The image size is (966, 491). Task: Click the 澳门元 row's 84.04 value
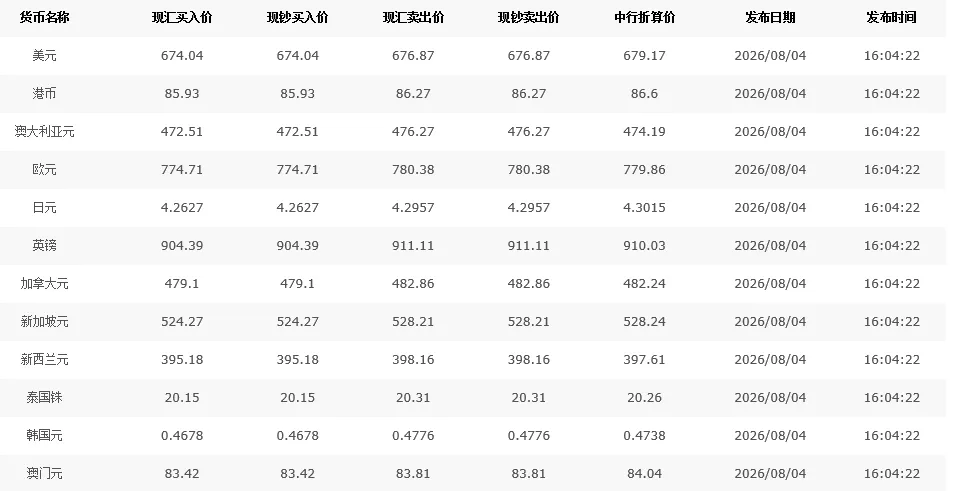pos(644,474)
